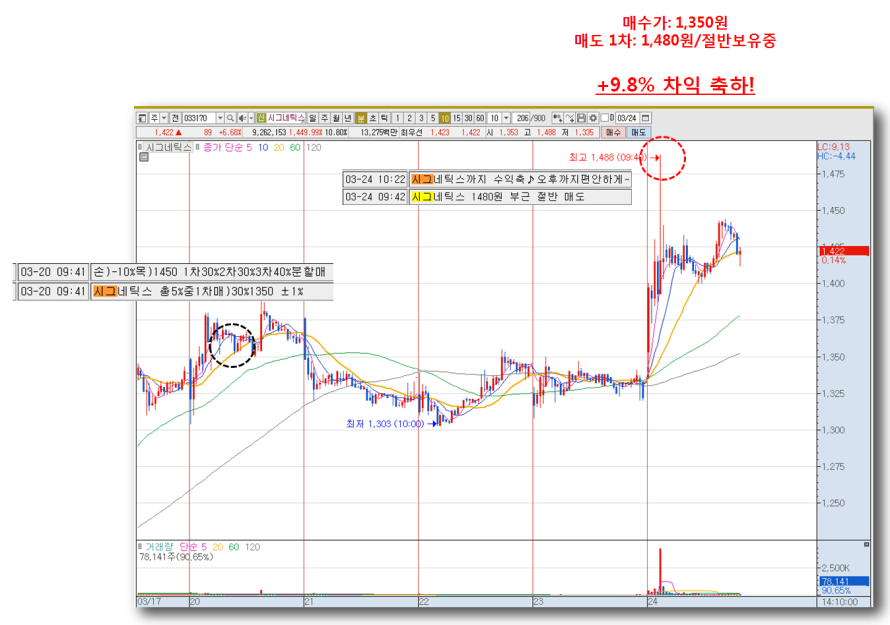
Task: Select the highlighted 10-minute interval button
Action: (444, 118)
